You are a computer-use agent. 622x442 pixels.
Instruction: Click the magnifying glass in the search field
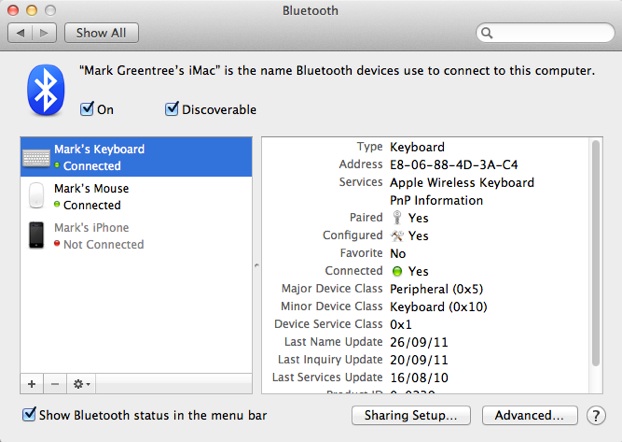(489, 33)
